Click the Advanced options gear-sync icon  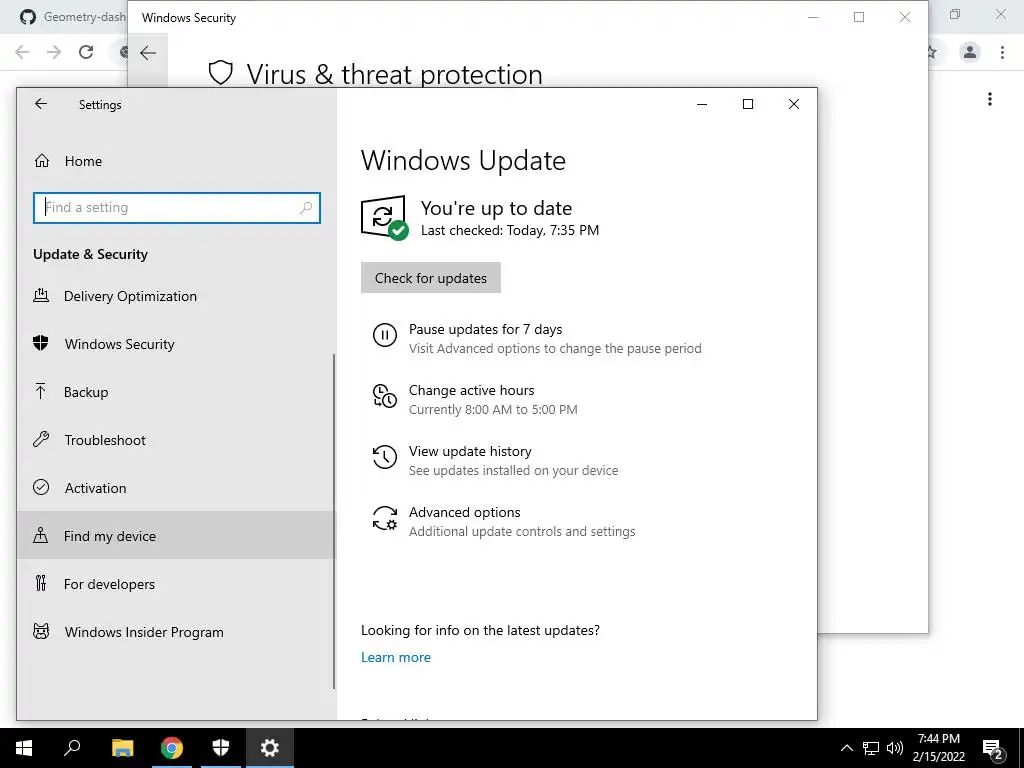pos(385,518)
